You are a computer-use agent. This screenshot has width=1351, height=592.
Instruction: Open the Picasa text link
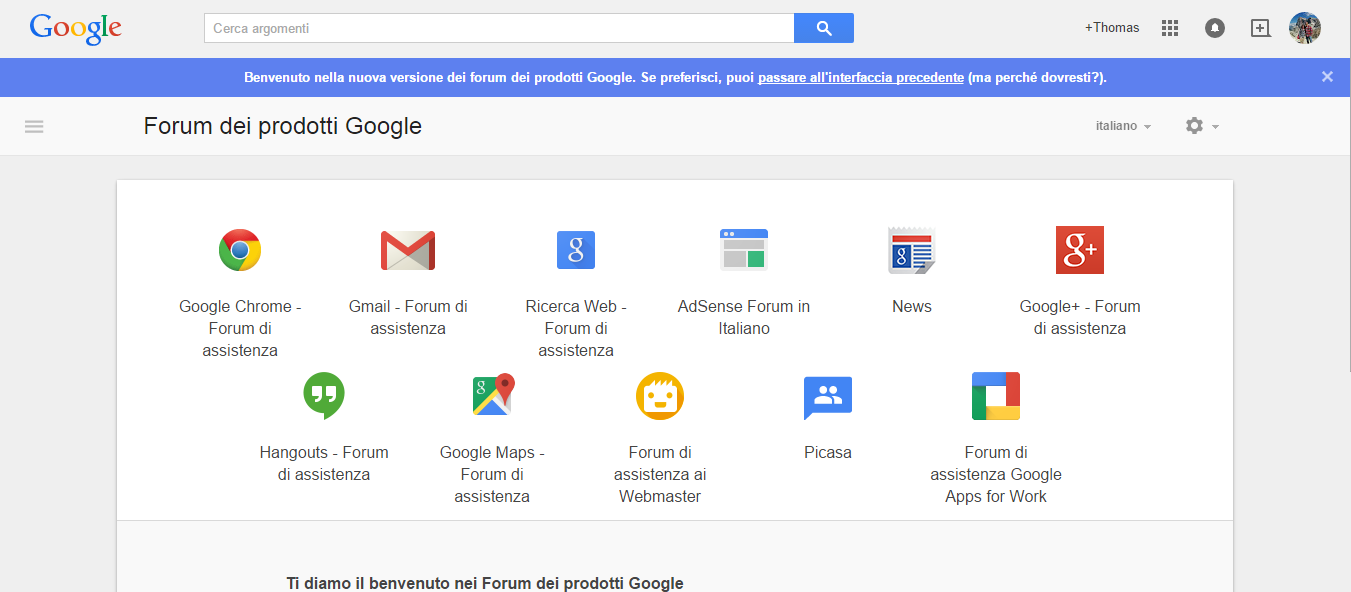pyautogui.click(x=828, y=452)
